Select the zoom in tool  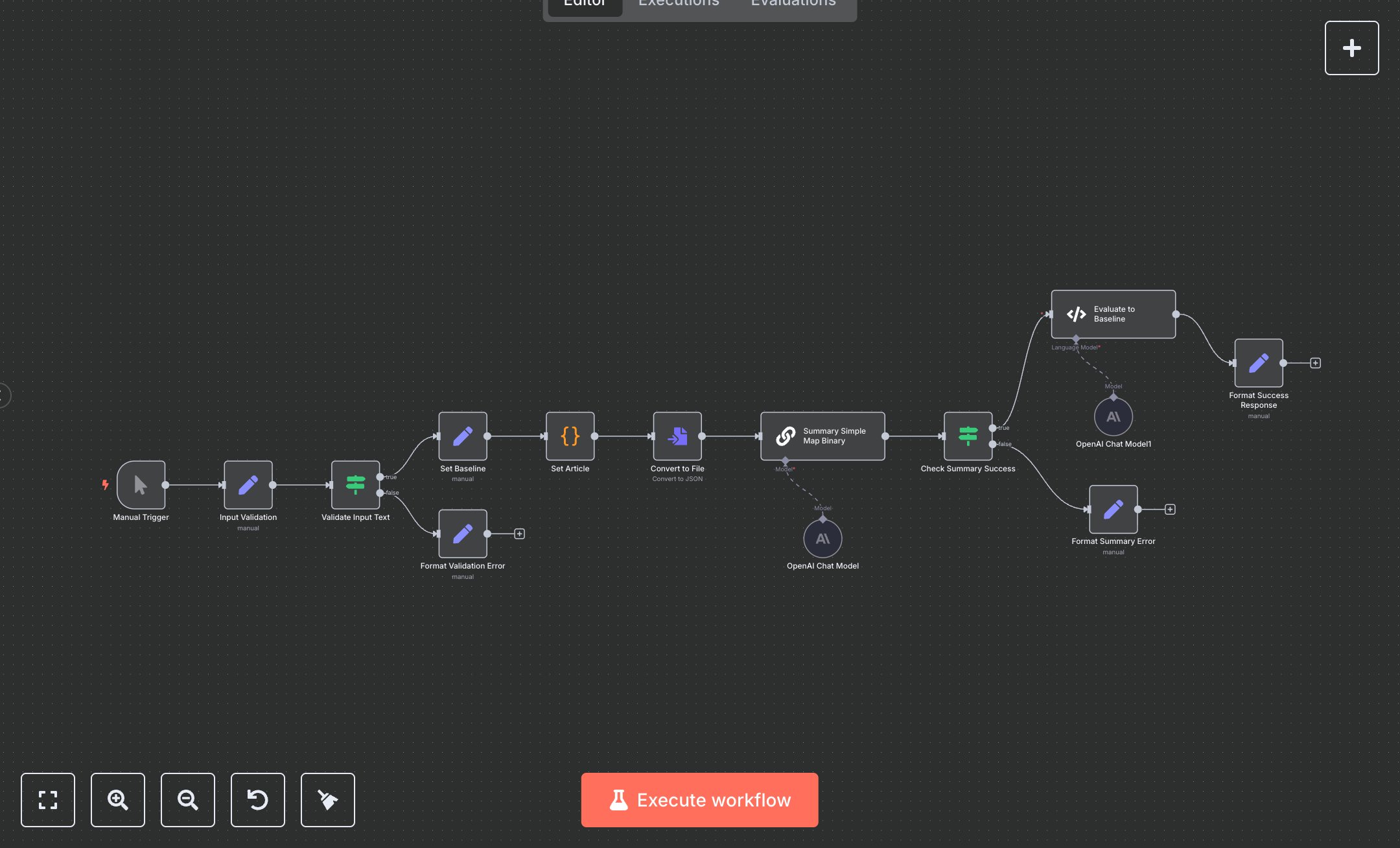click(x=118, y=800)
